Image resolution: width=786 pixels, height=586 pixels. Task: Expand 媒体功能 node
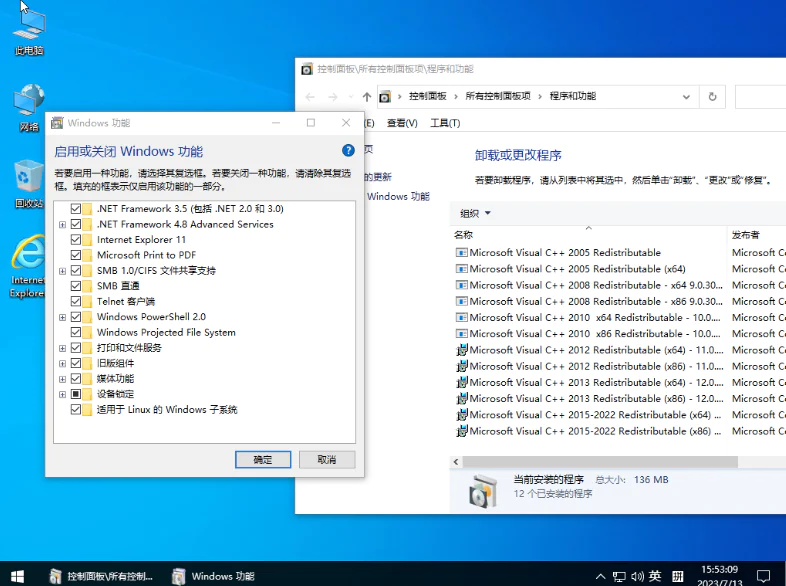point(62,379)
